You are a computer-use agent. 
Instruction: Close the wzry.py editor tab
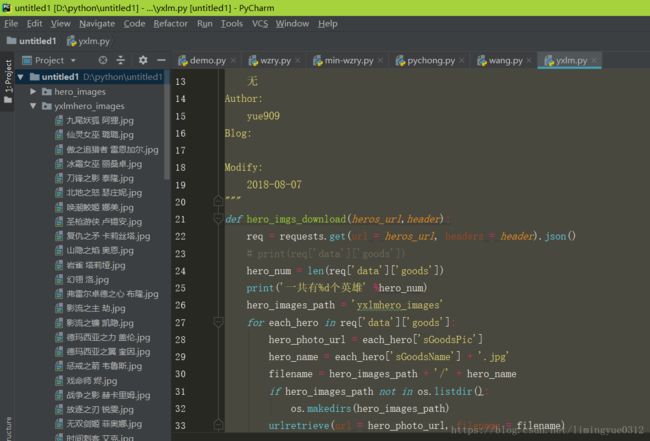[x=298, y=61]
